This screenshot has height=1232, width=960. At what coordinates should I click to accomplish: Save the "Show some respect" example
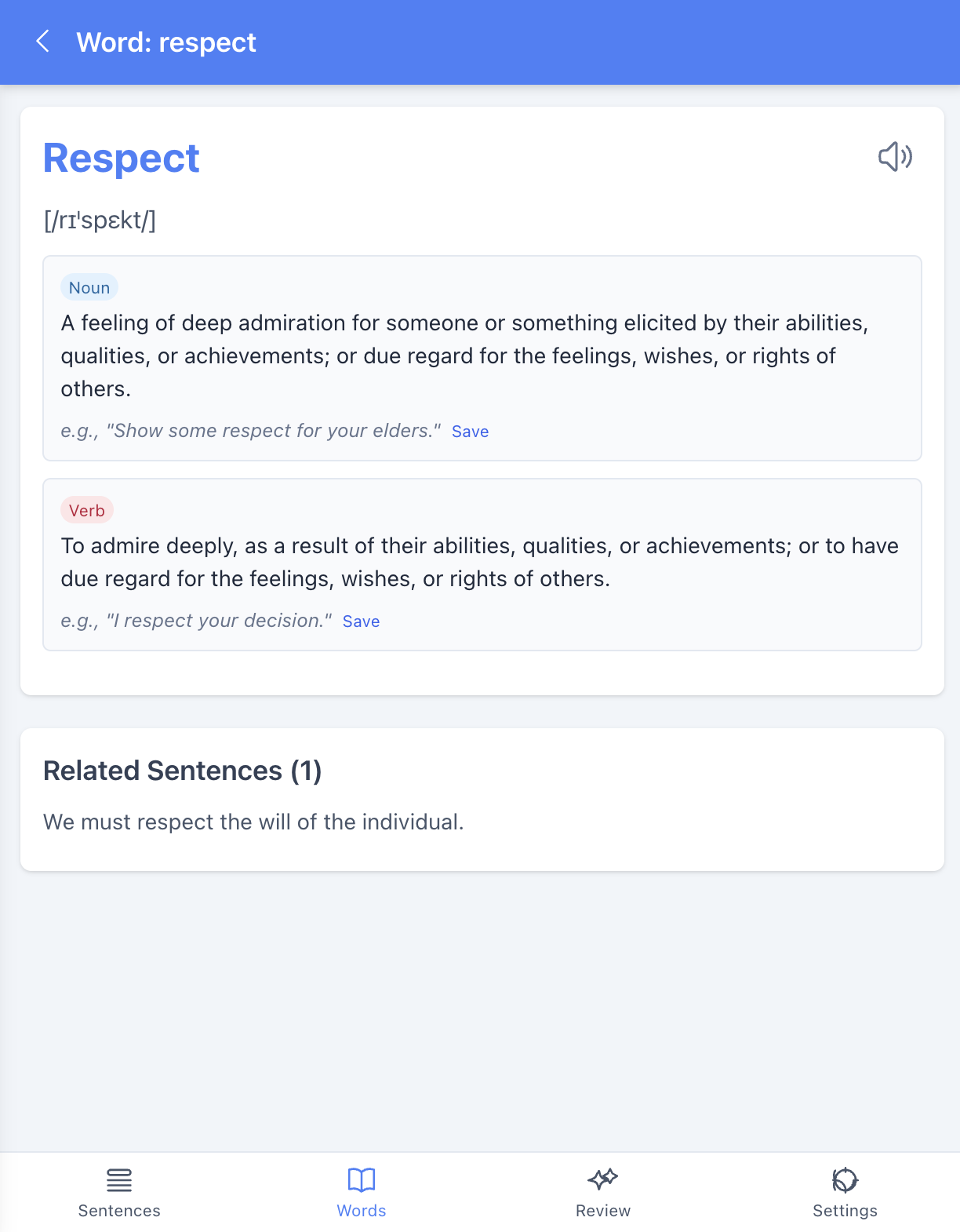tap(470, 432)
